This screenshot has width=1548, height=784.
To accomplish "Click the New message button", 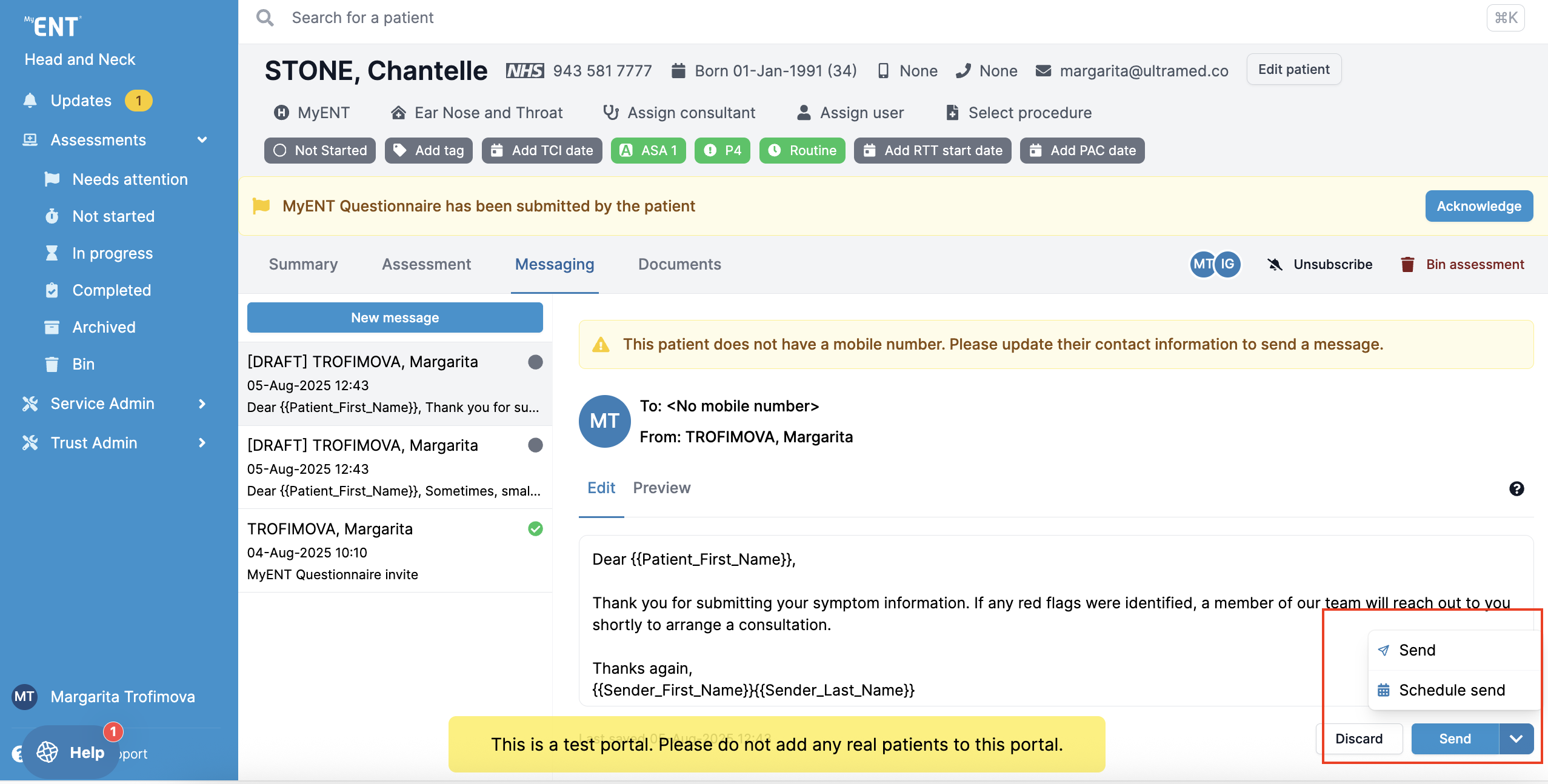I will coord(395,317).
